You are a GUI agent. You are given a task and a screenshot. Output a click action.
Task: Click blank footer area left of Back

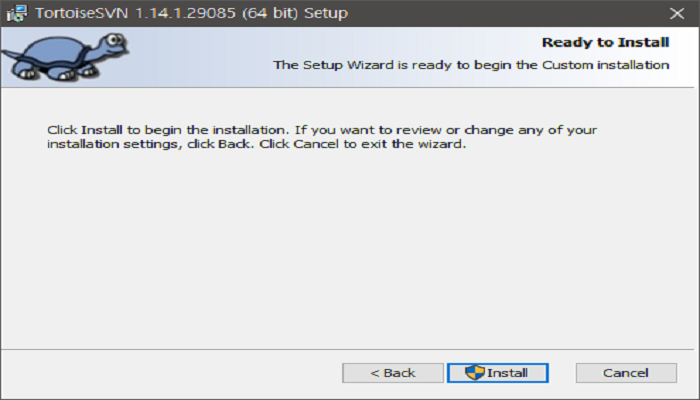pos(170,373)
